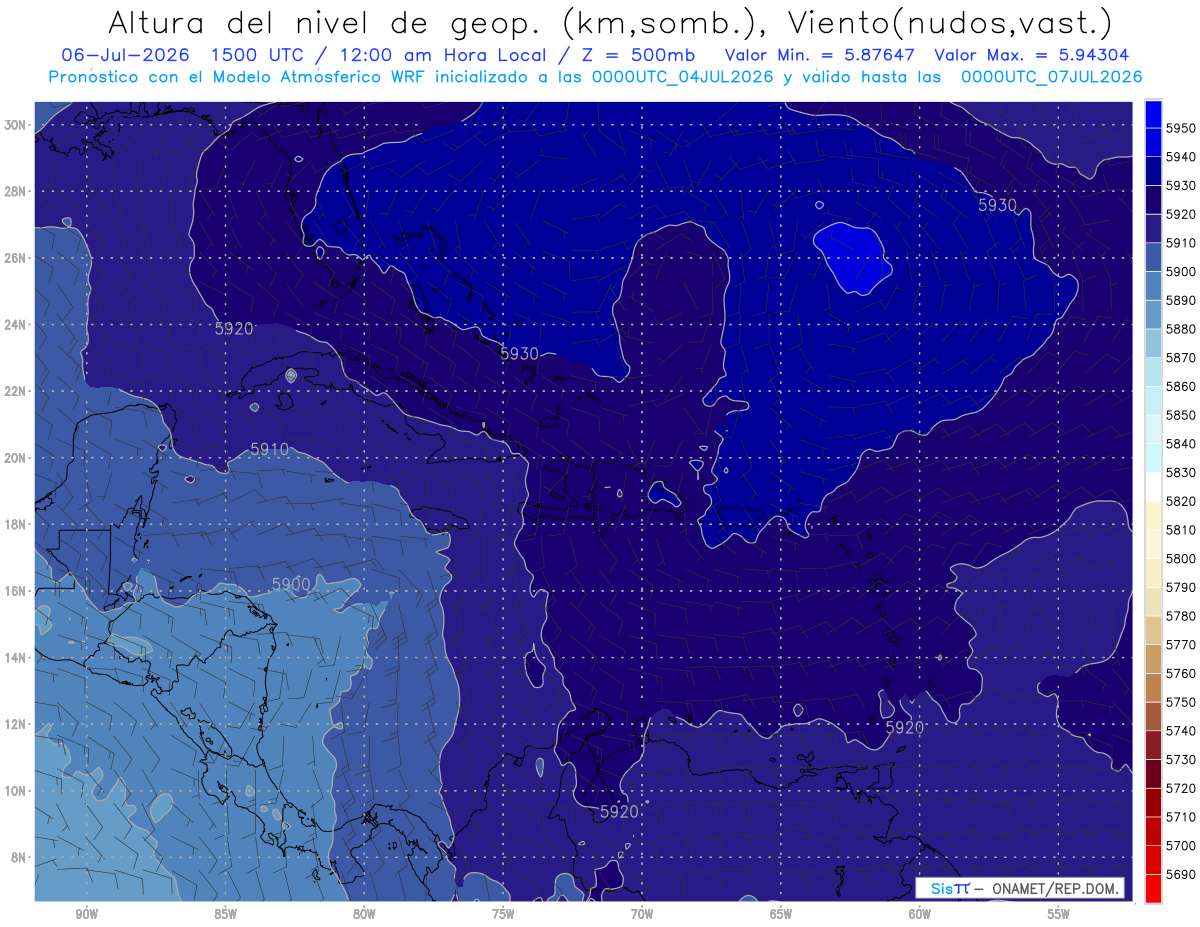Click the '5700' colorbar scale label
This screenshot has width=1200, height=927.
pyautogui.click(x=1181, y=845)
